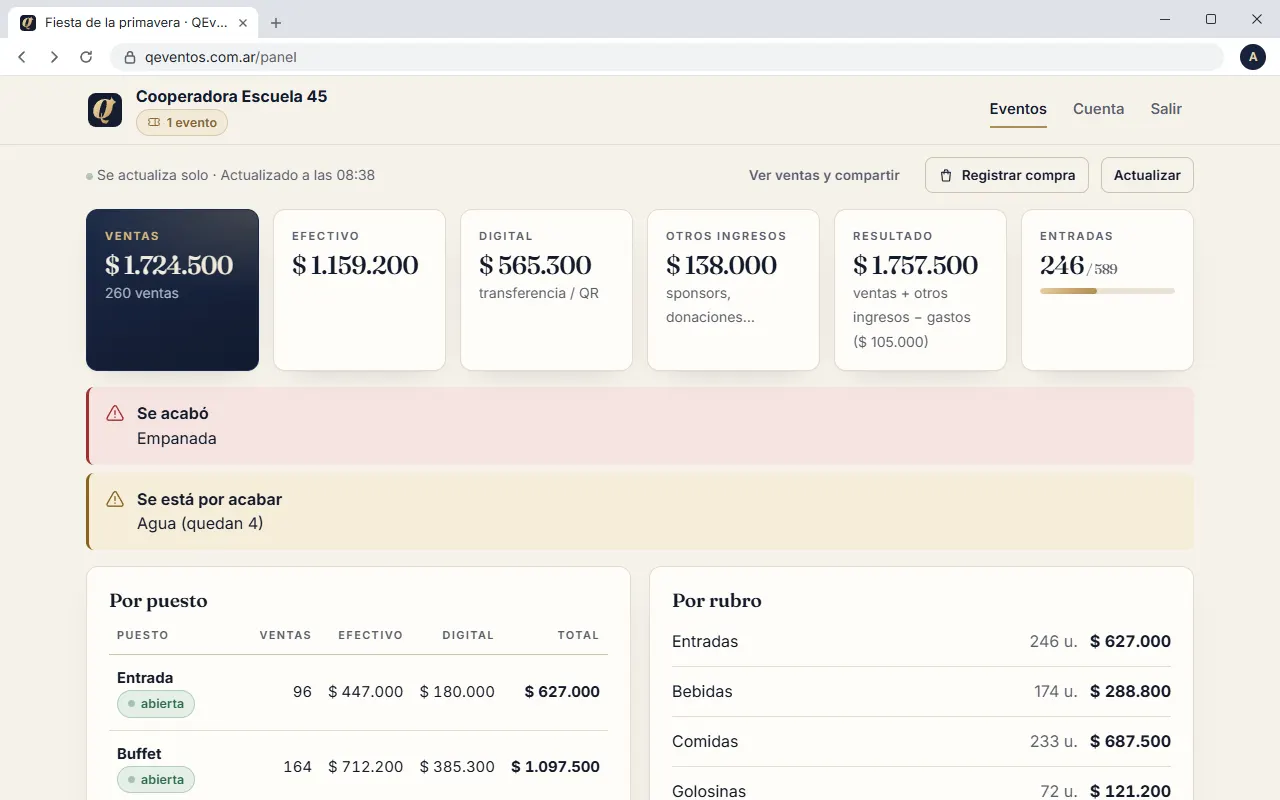1280x800 pixels.
Task: Click the $ 627.000 total in Entrada row
Action: 562,692
